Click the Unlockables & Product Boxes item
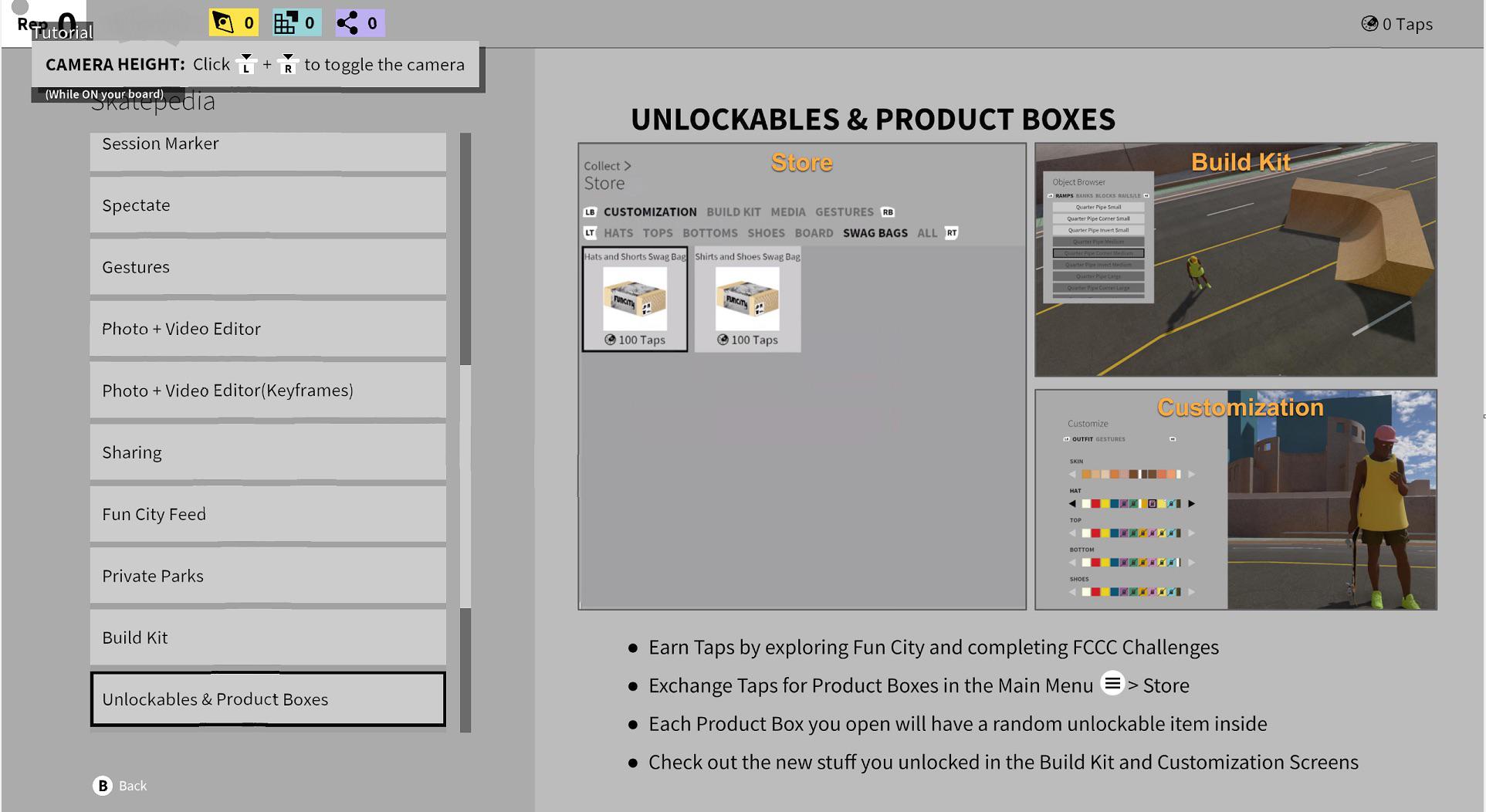Viewport: 1486px width, 812px height. [268, 699]
